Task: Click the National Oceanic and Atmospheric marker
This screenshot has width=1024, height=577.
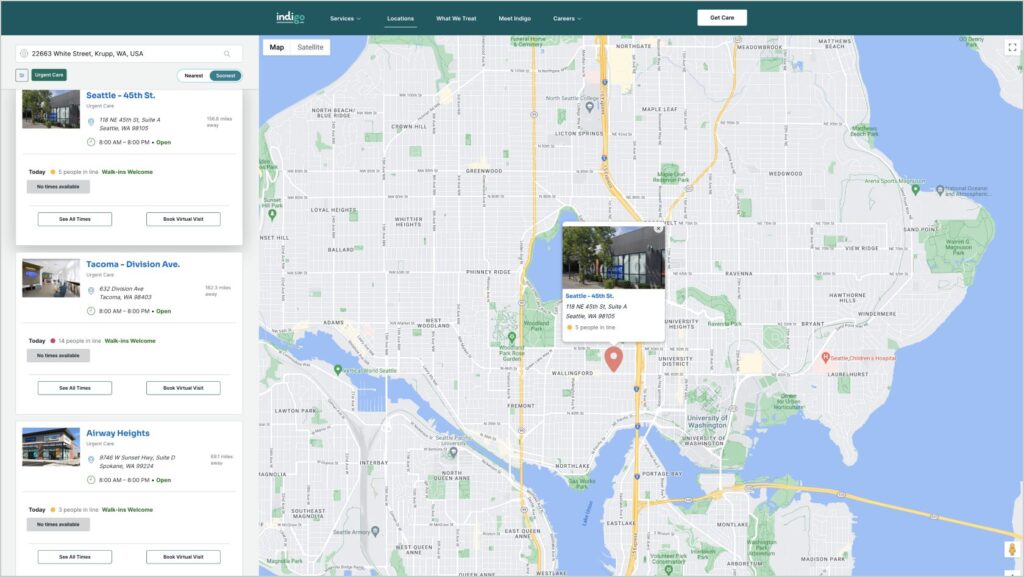Action: [940, 191]
